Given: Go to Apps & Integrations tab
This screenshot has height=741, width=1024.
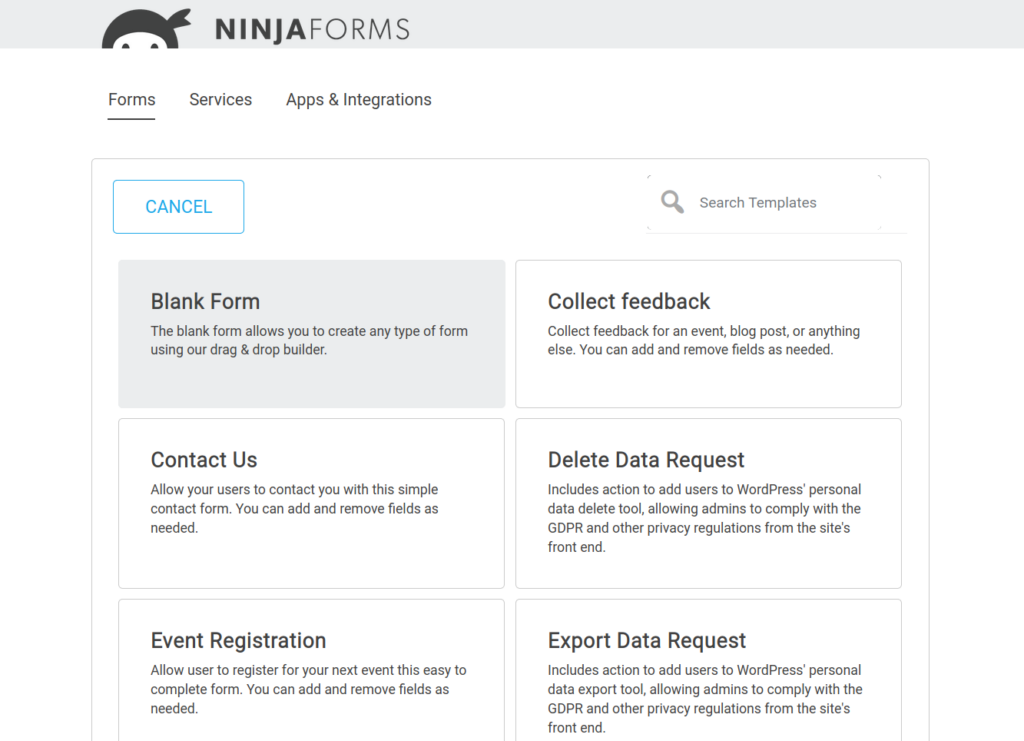Looking at the screenshot, I should [359, 100].
